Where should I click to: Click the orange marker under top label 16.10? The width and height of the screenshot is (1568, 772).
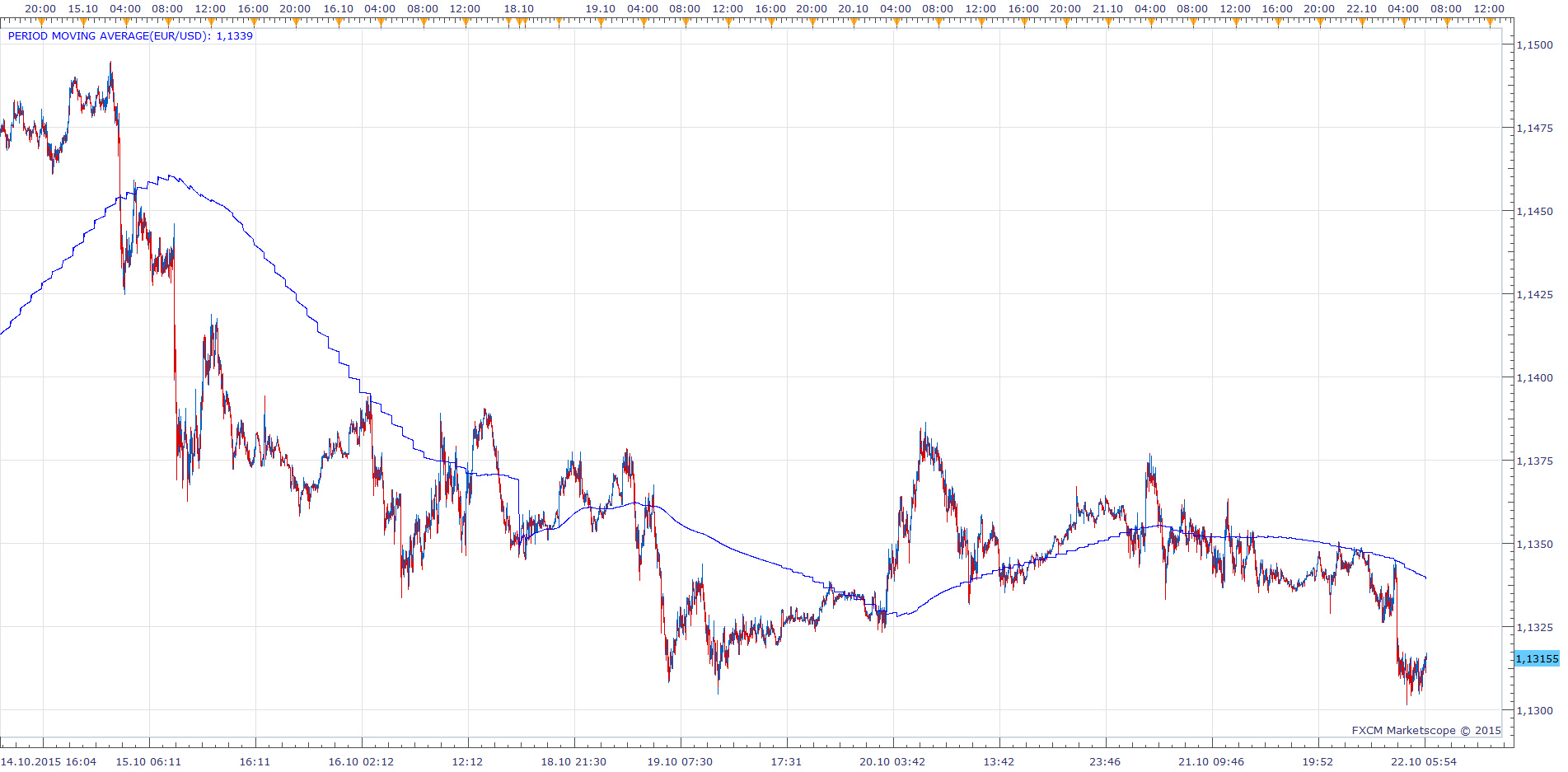[x=338, y=22]
